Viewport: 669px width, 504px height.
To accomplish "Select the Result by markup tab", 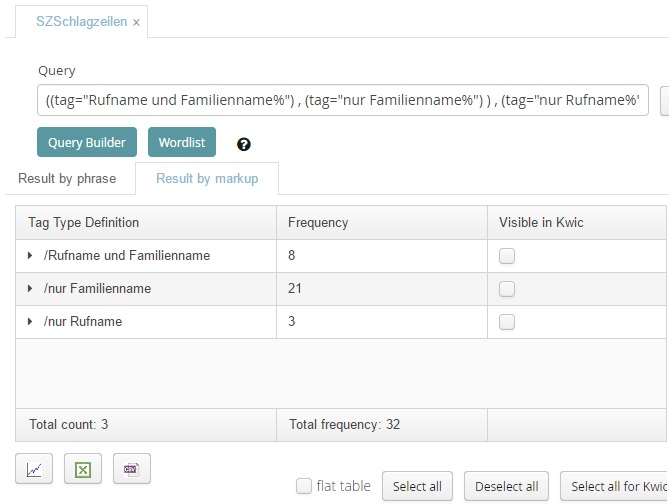I will (x=207, y=179).
